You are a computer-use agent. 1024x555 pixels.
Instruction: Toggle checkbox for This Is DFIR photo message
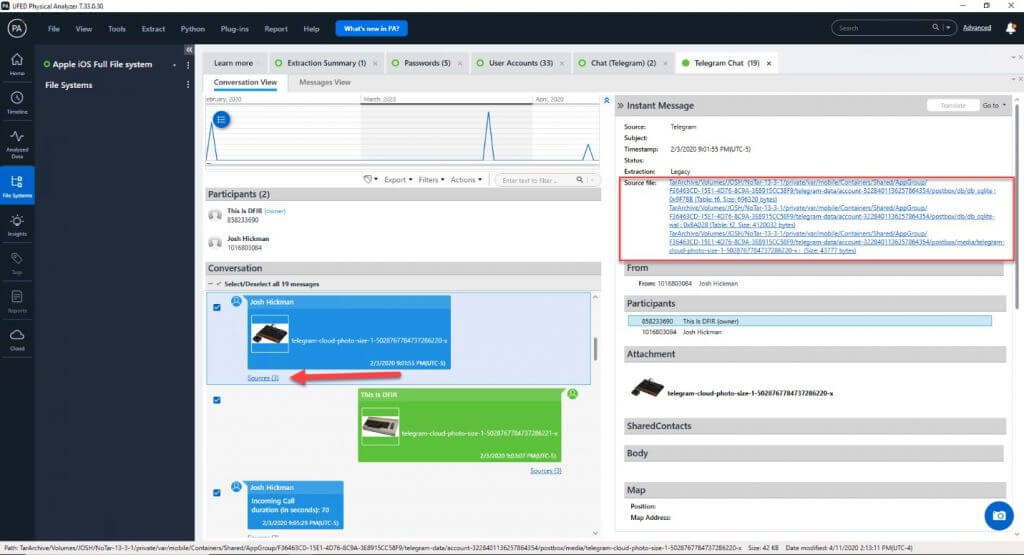coord(217,400)
